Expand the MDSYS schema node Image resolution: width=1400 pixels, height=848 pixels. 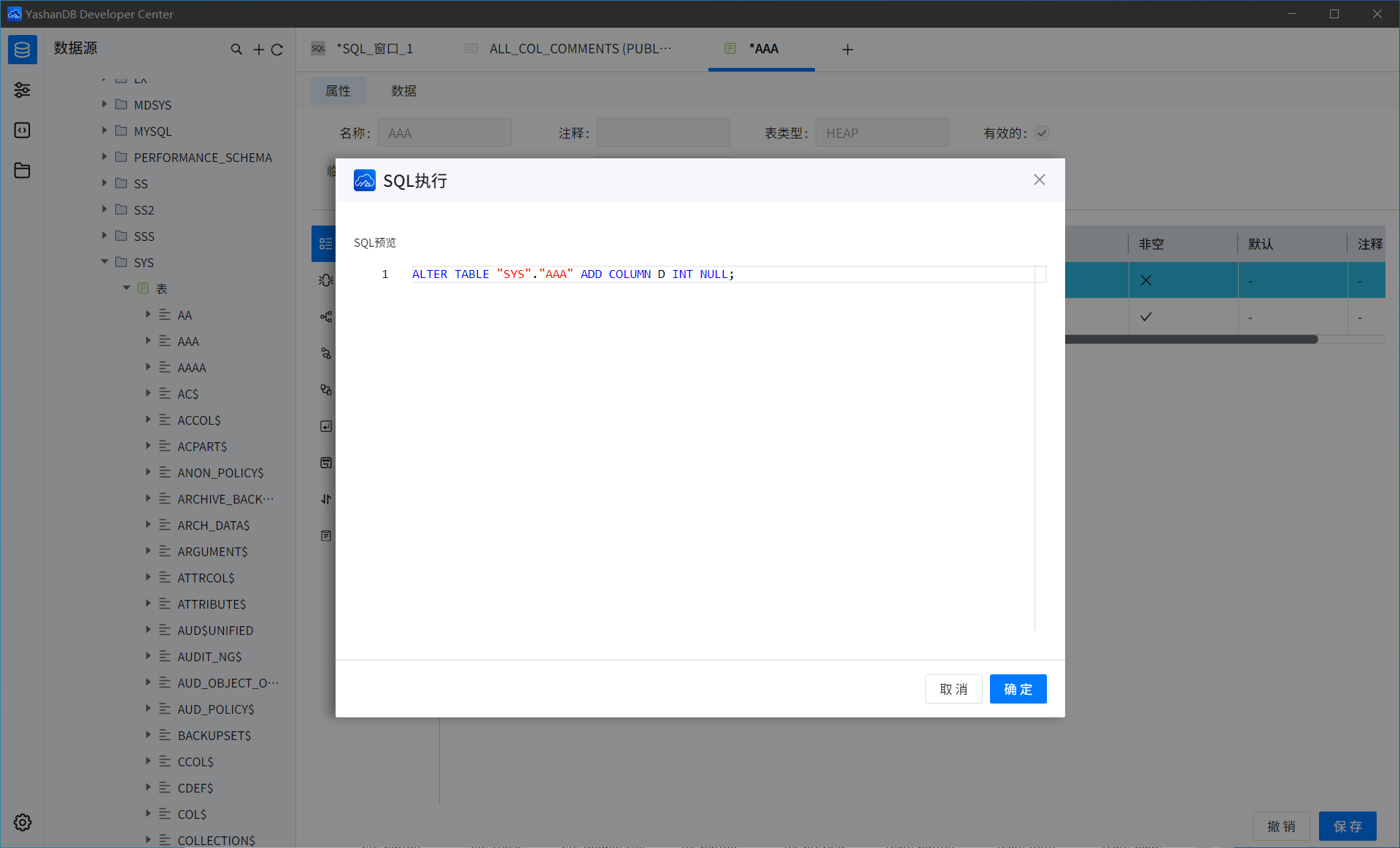(104, 104)
